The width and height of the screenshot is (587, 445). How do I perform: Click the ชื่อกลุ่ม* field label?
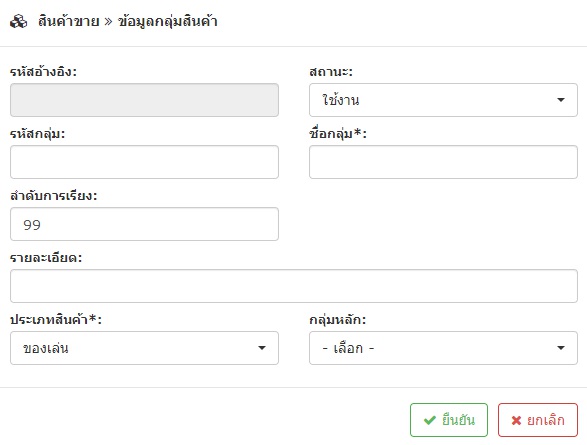tap(338, 133)
